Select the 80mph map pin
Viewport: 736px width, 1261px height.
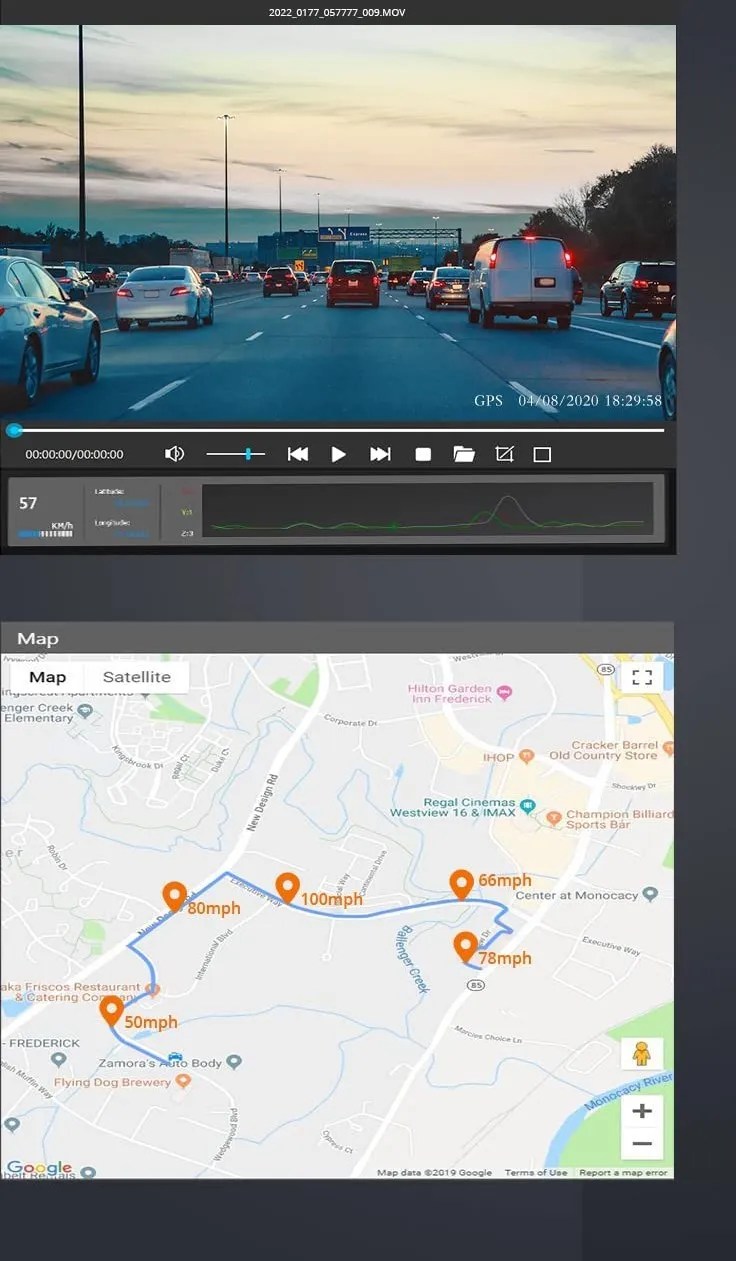174,897
